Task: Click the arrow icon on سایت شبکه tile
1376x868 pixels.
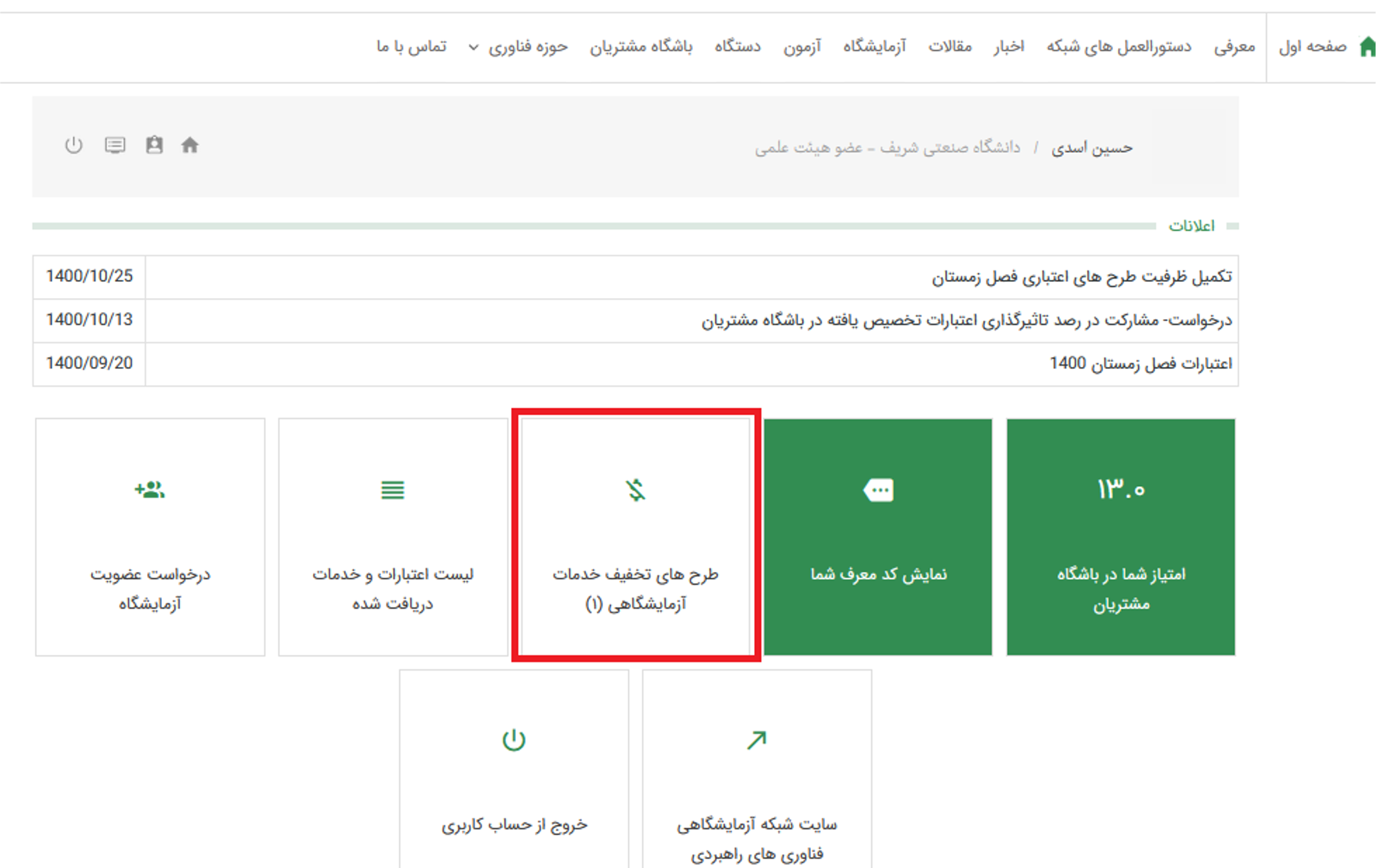Action: click(x=757, y=740)
